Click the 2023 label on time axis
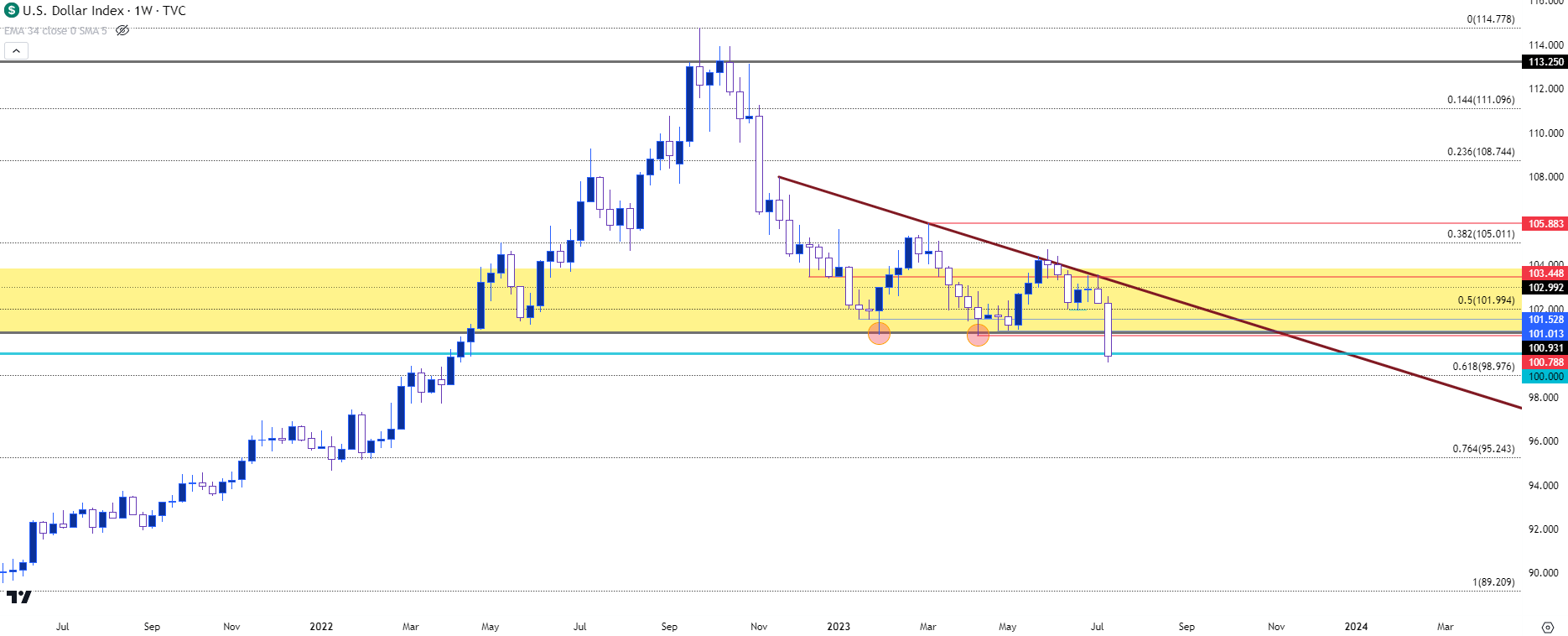Image resolution: width=1568 pixels, height=636 pixels. coord(839,627)
